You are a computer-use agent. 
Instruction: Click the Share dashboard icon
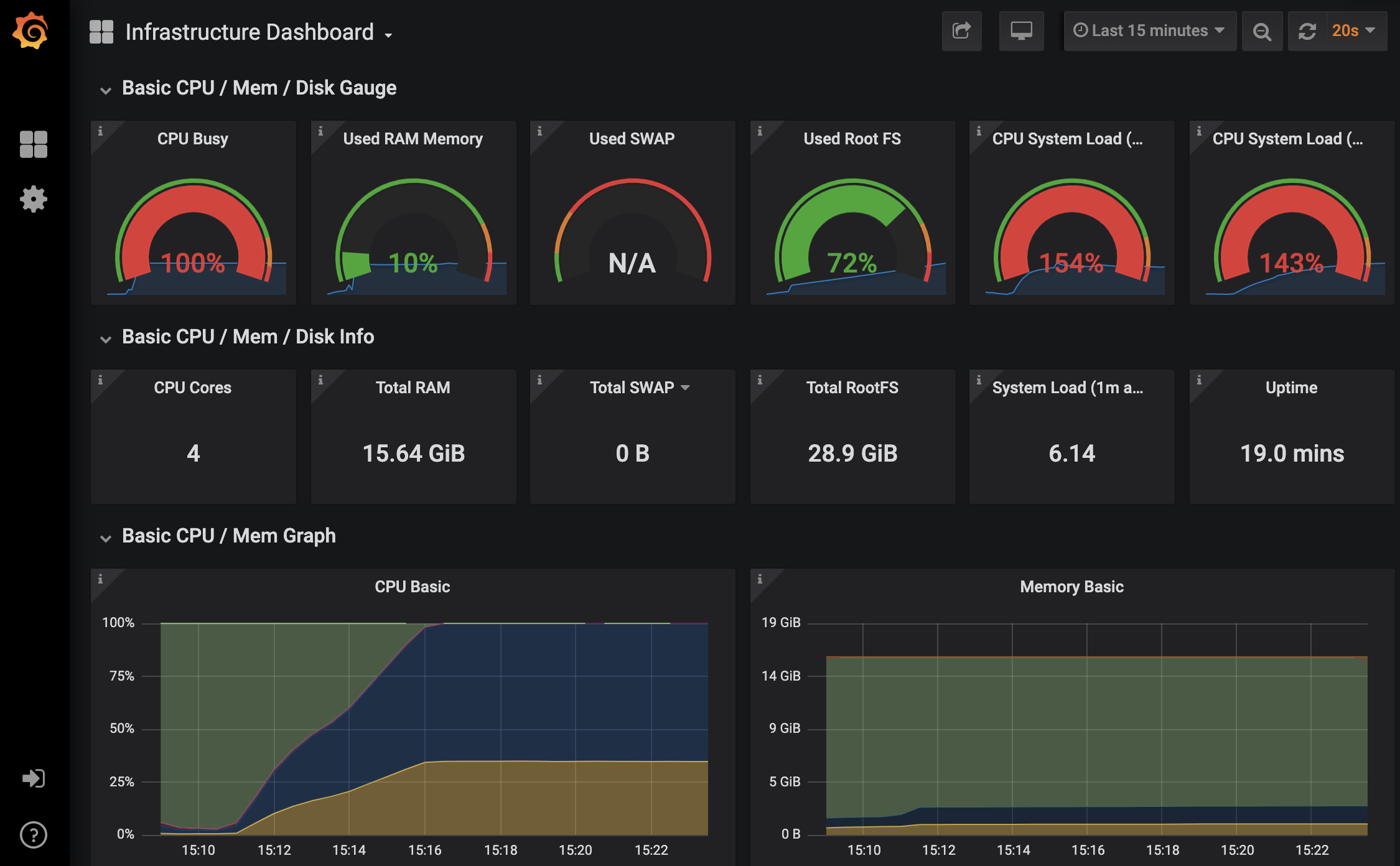[x=962, y=30]
